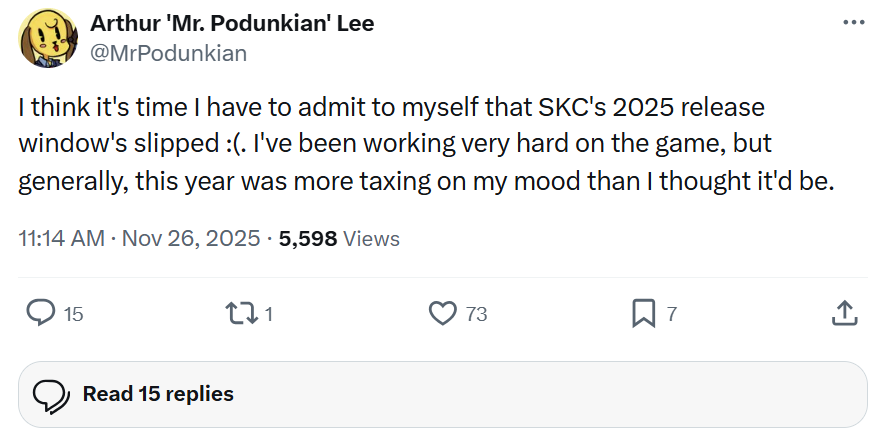Screen dimensions: 880x434
Task: Click the display name Arthur 'Mr. Podunkian' Lee
Action: coord(232,23)
